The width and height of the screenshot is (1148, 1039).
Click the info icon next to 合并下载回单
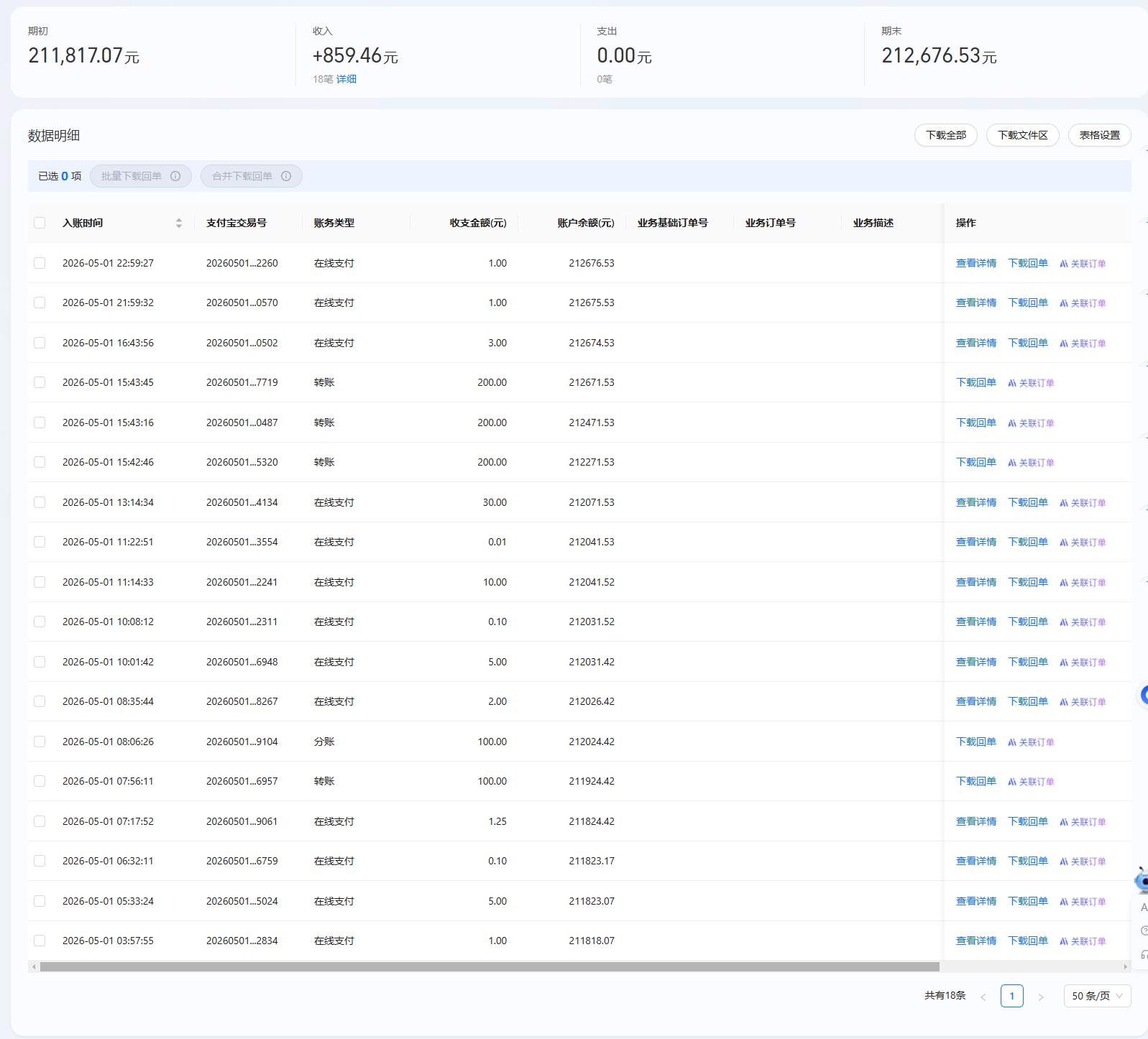point(286,176)
